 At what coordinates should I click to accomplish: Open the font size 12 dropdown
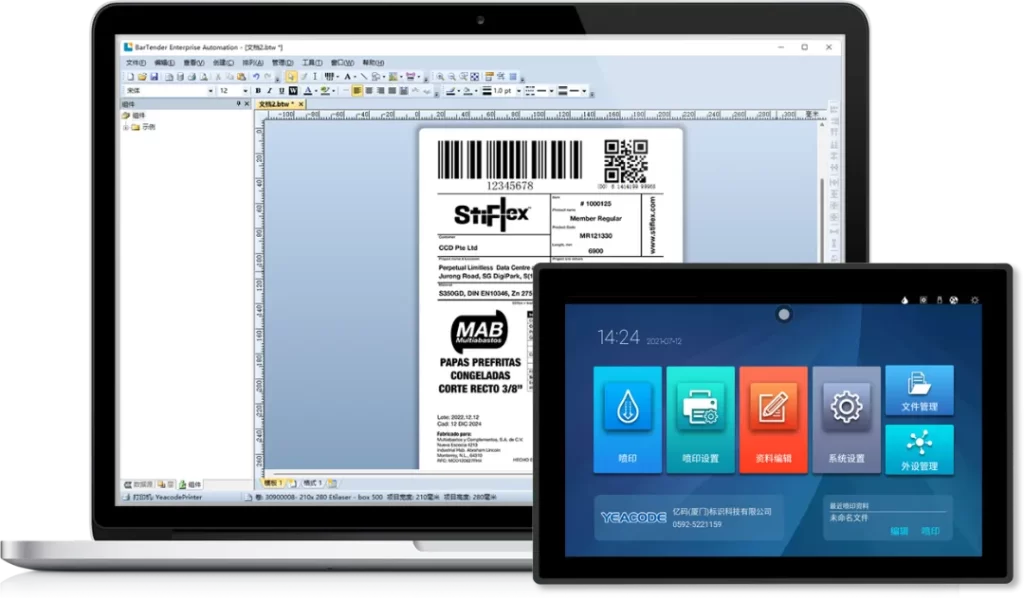tap(244, 90)
